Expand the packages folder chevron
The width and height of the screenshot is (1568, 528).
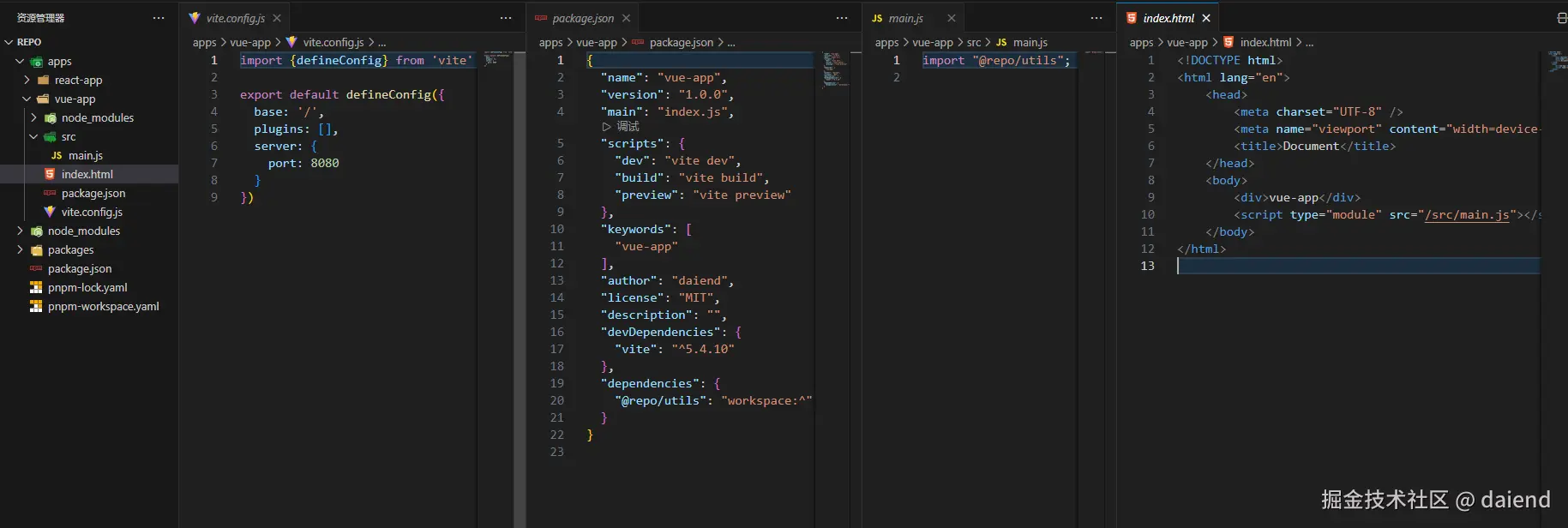pos(20,249)
